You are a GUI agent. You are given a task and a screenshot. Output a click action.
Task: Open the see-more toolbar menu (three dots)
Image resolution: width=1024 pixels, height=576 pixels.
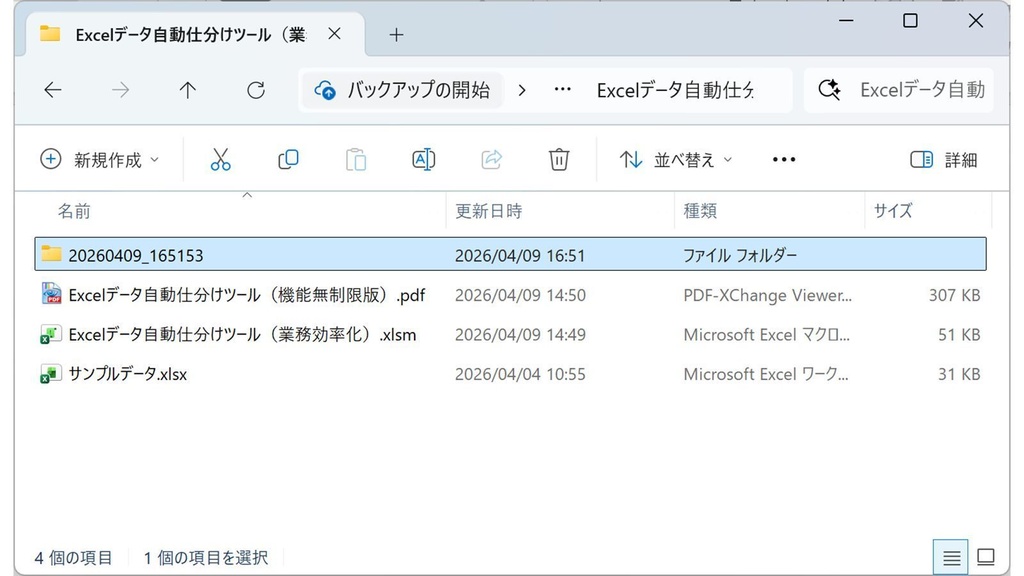783,159
